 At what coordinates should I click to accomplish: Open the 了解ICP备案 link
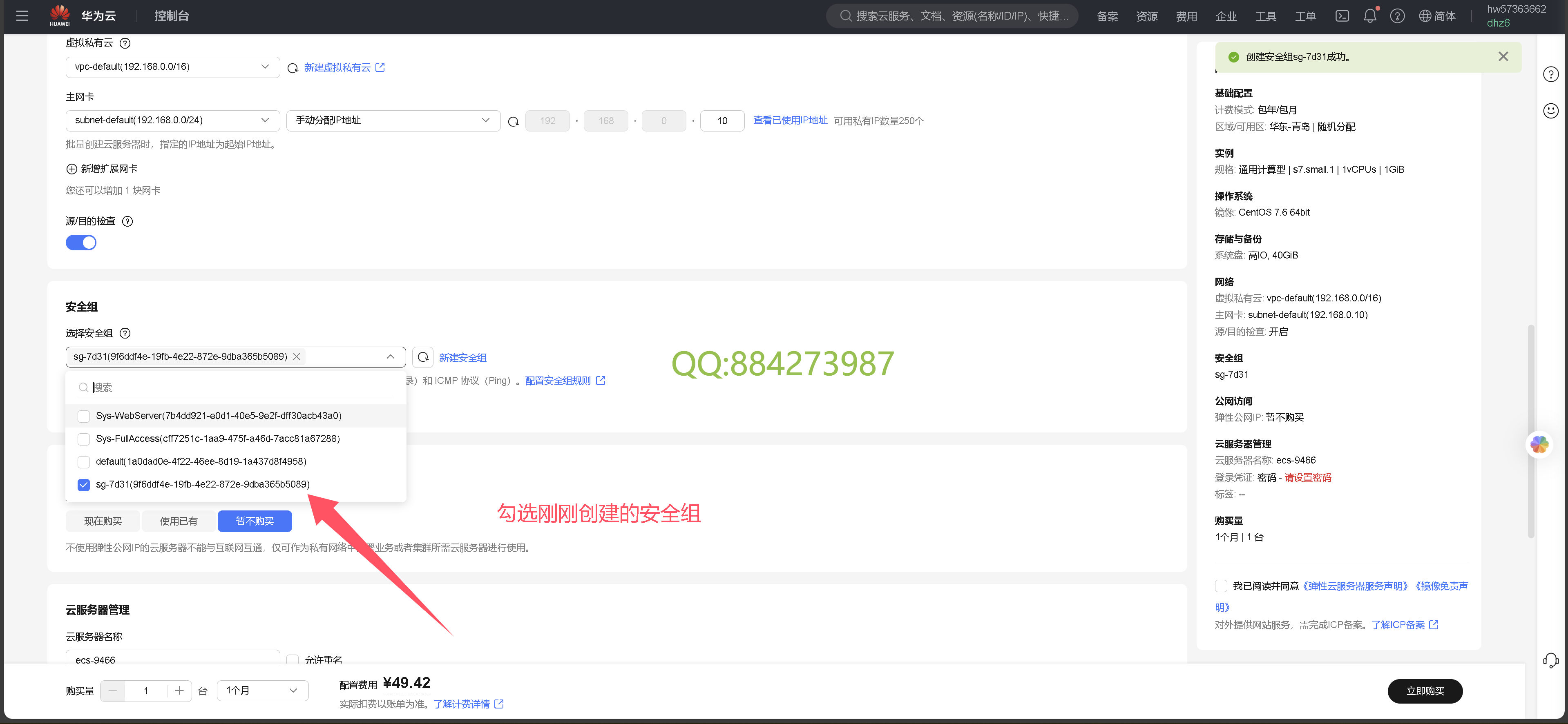[x=1404, y=625]
